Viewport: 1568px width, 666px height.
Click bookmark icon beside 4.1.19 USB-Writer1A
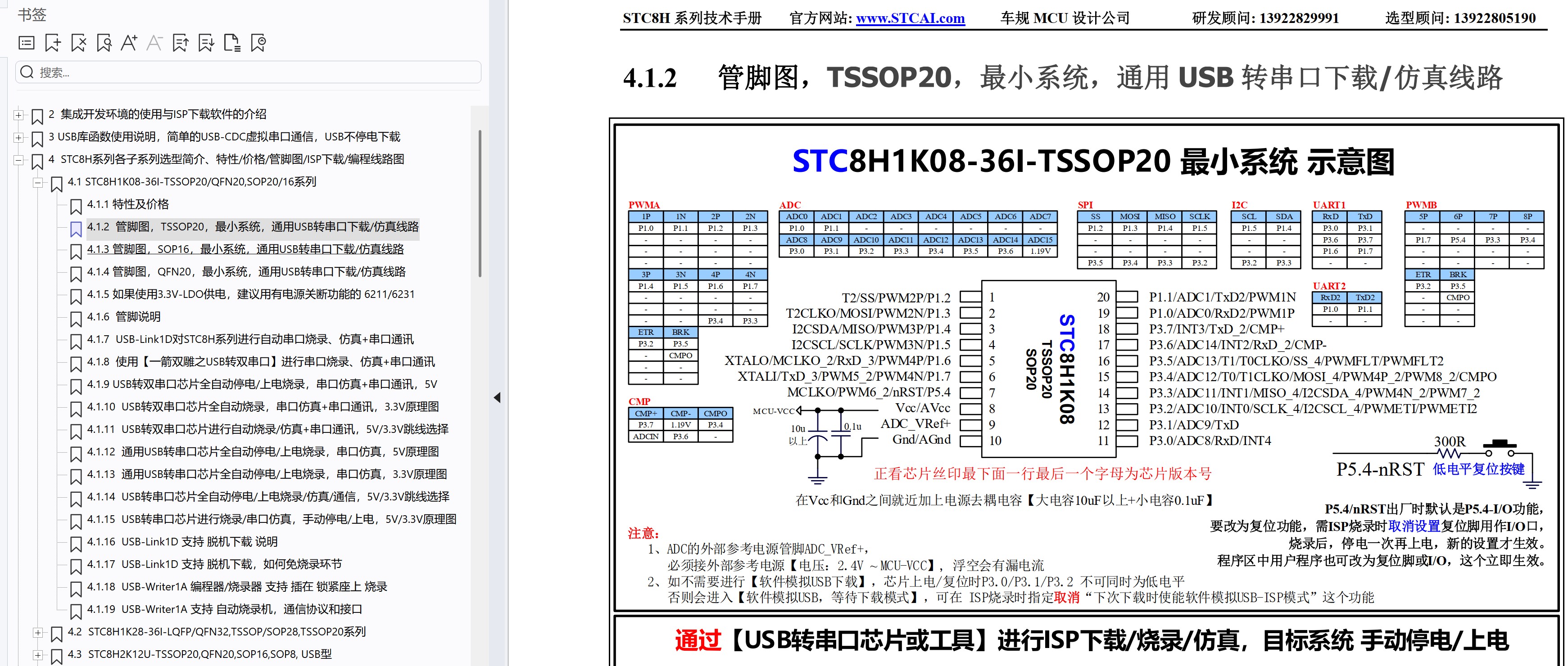[76, 611]
